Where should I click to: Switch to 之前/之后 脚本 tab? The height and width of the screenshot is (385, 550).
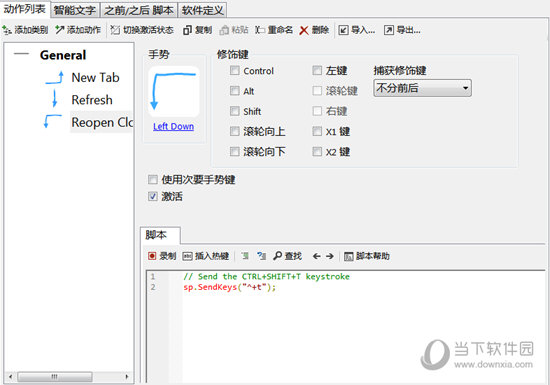pyautogui.click(x=139, y=10)
